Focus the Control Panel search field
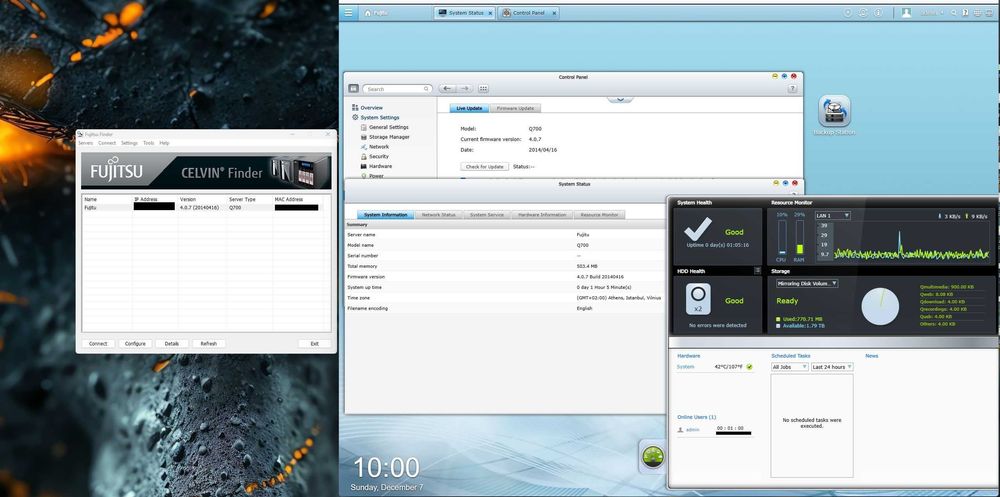Image resolution: width=1000 pixels, height=497 pixels. tap(398, 89)
